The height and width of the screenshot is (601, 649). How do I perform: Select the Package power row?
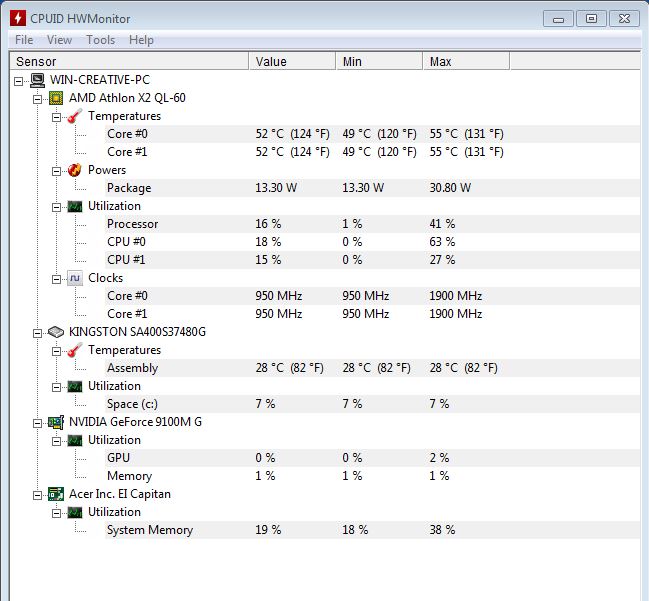[372, 188]
